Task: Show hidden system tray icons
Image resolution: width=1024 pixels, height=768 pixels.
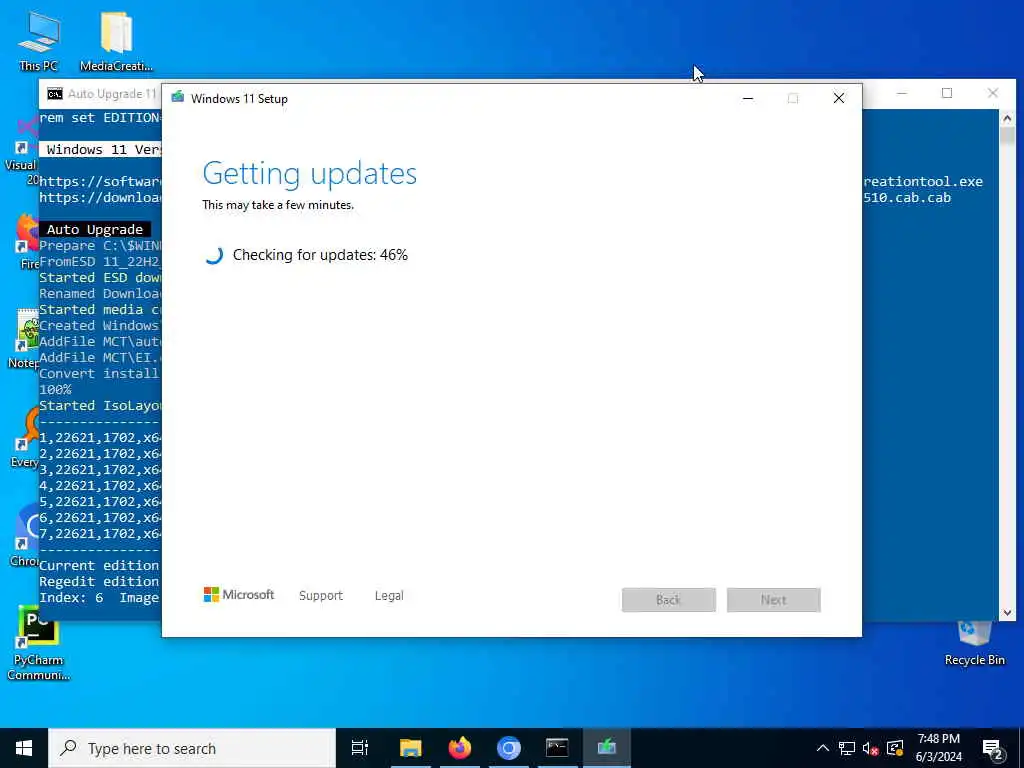Action: (823, 748)
